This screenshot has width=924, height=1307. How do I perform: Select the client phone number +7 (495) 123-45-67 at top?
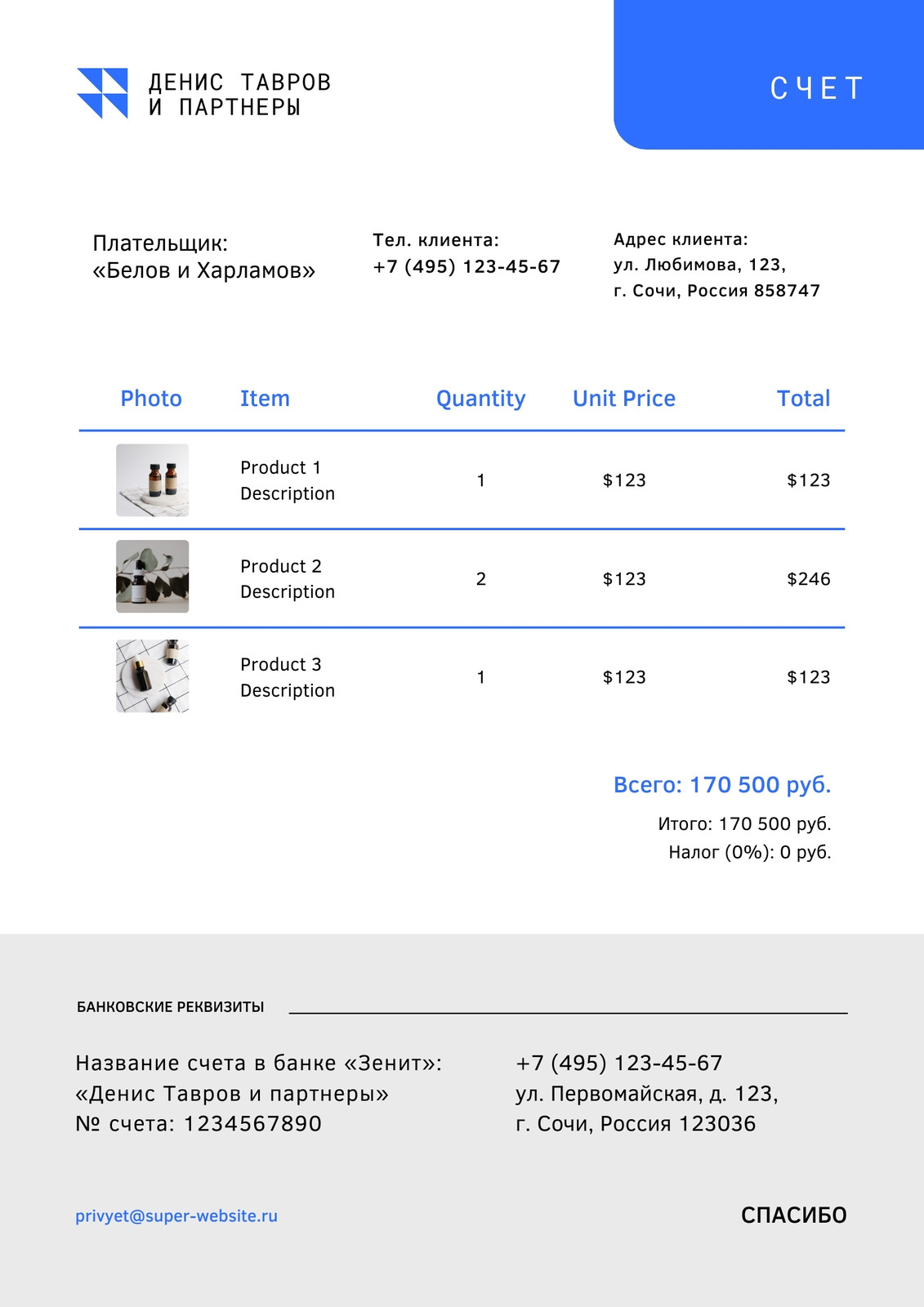pyautogui.click(x=466, y=266)
